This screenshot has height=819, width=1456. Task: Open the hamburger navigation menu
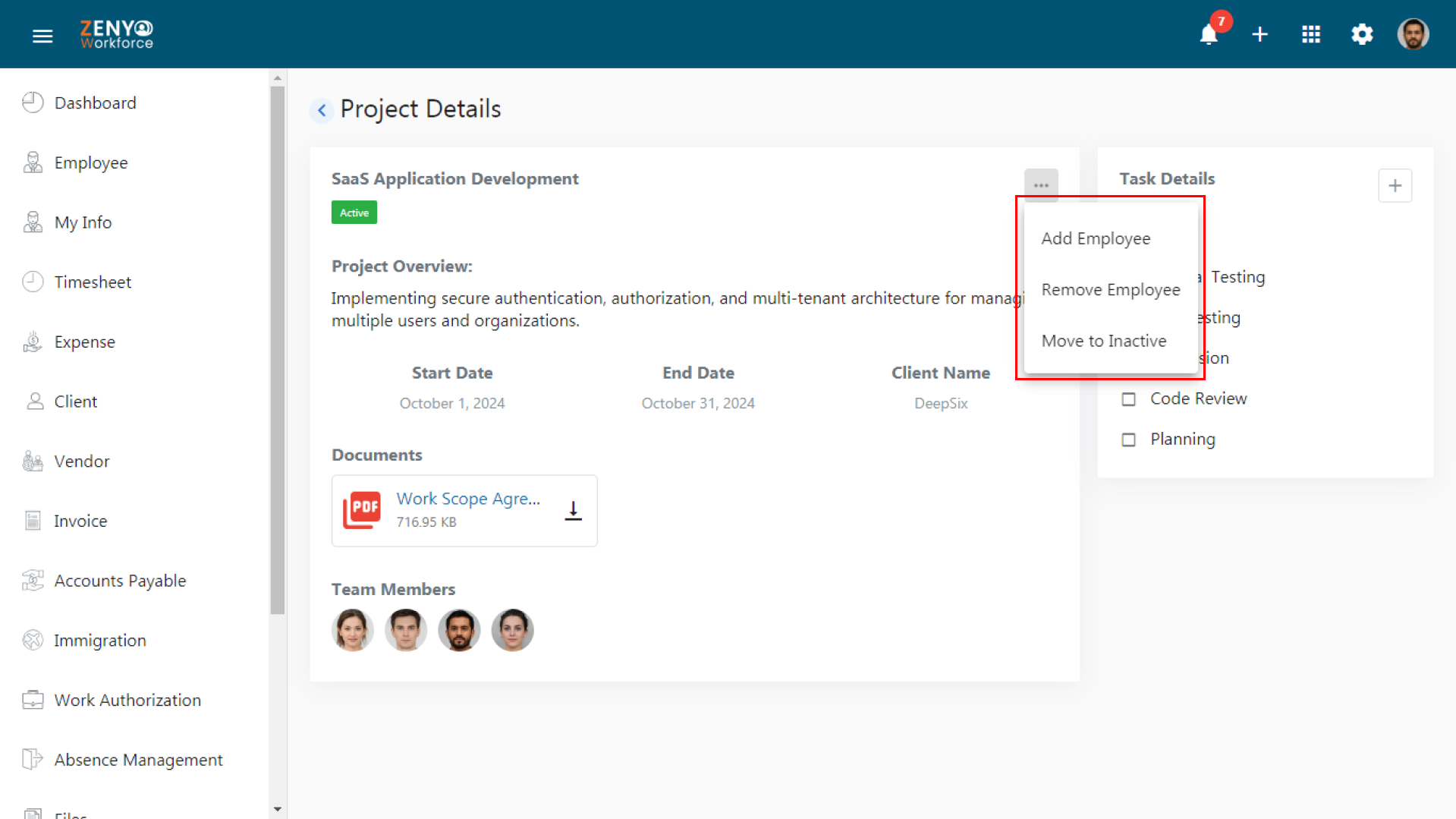(x=42, y=35)
